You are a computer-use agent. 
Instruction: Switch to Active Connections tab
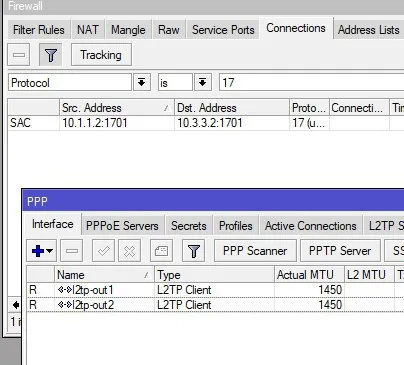311,226
